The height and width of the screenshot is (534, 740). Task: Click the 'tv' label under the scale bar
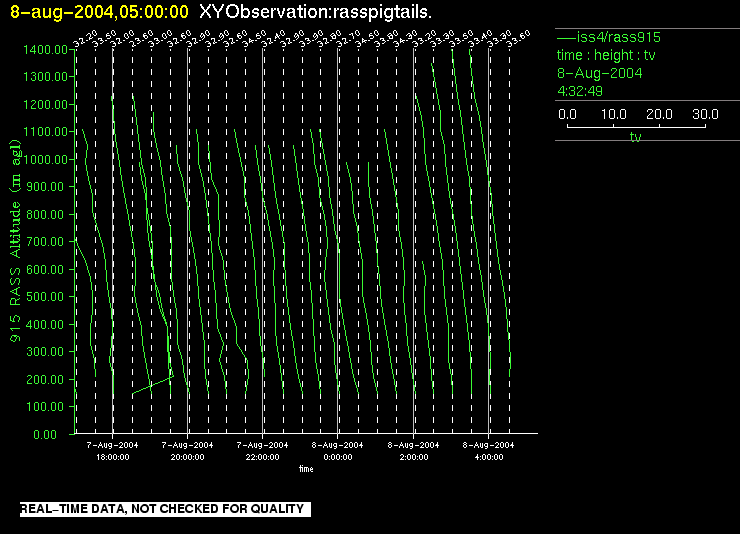(x=635, y=138)
